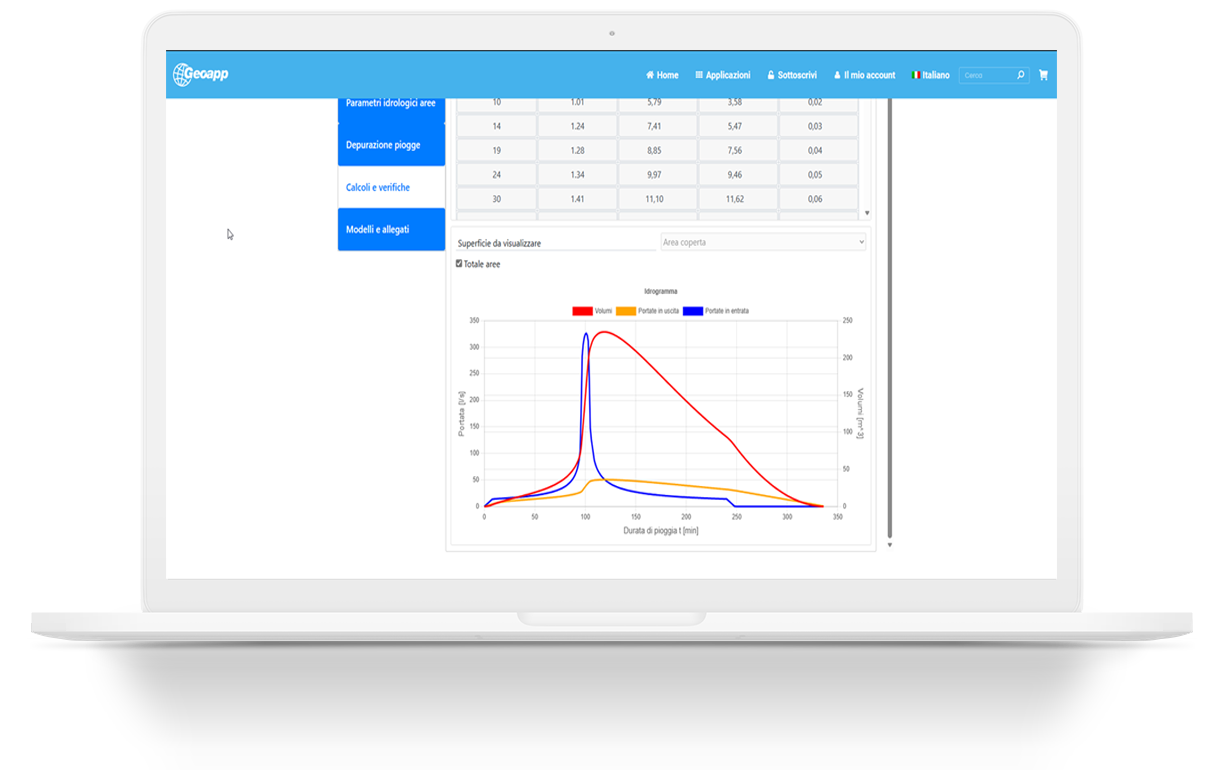Click the Applicazioni grid icon
The width and height of the screenshot is (1224, 770).
click(699, 75)
